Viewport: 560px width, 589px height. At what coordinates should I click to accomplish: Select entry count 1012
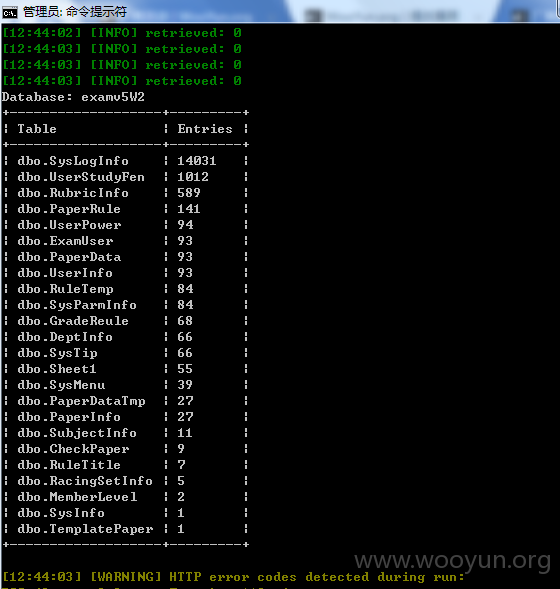[193, 177]
